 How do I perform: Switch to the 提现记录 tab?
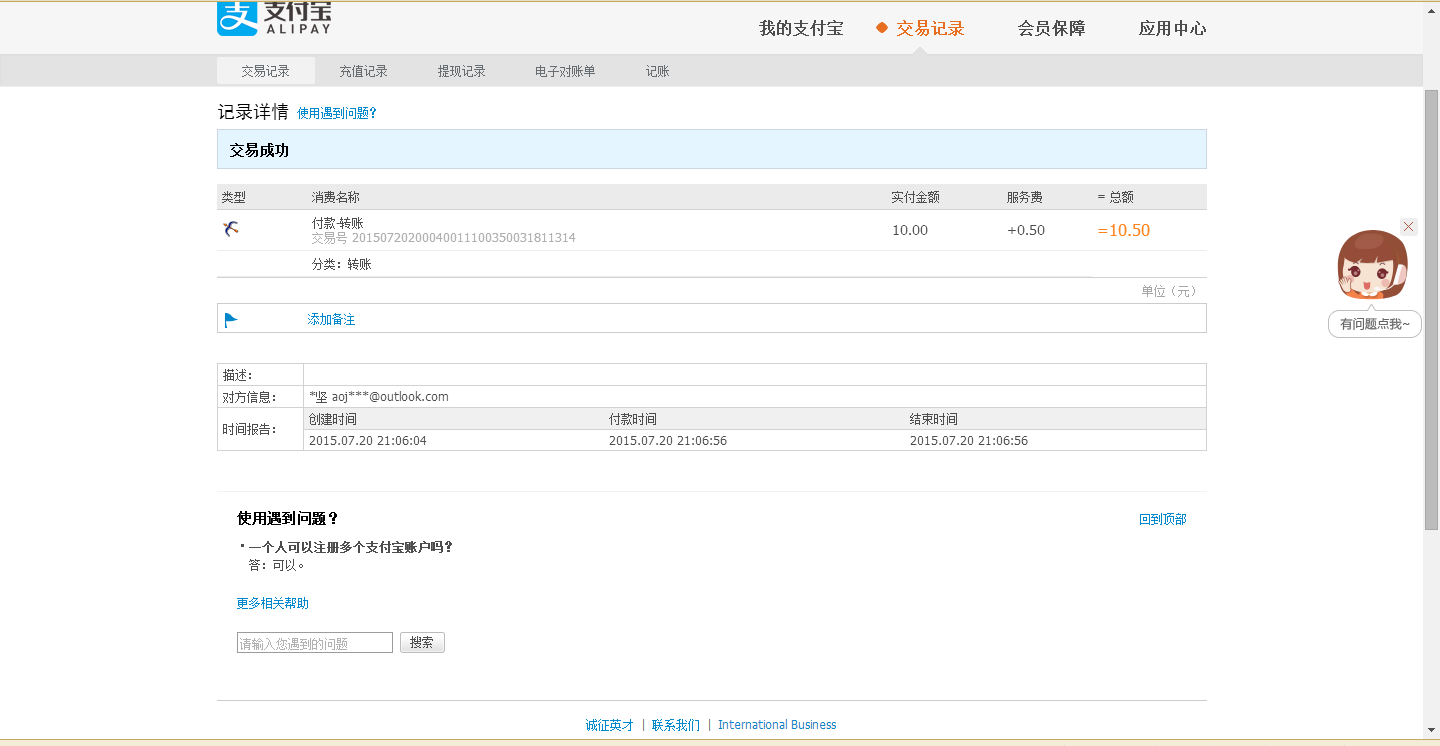(x=461, y=71)
